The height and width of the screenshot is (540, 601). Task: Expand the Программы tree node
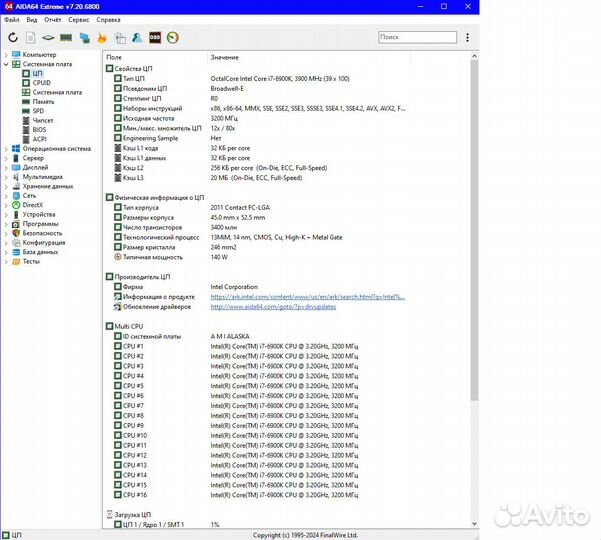click(6, 224)
